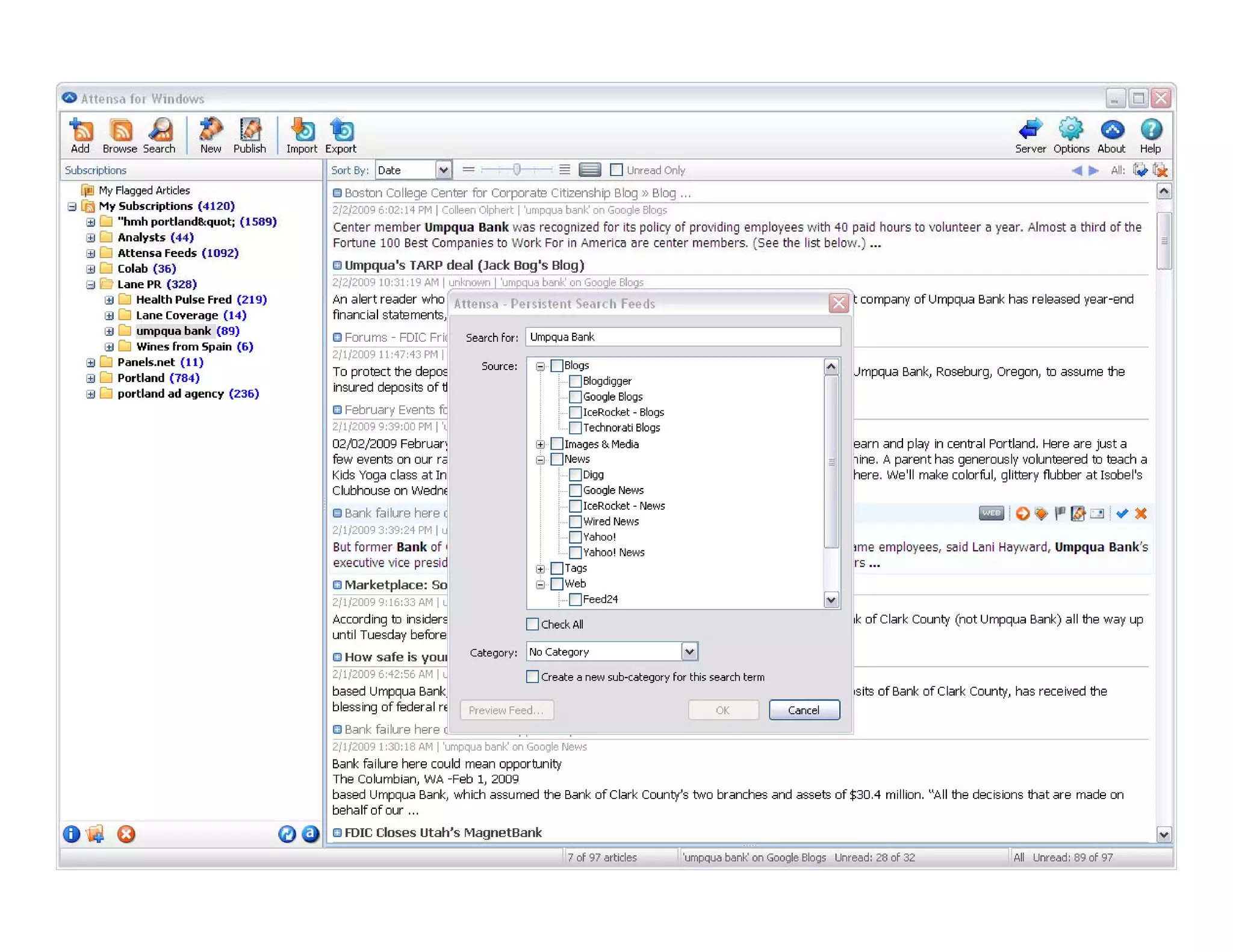
Task: Click the flag icon in article toolbar
Action: click(1060, 513)
